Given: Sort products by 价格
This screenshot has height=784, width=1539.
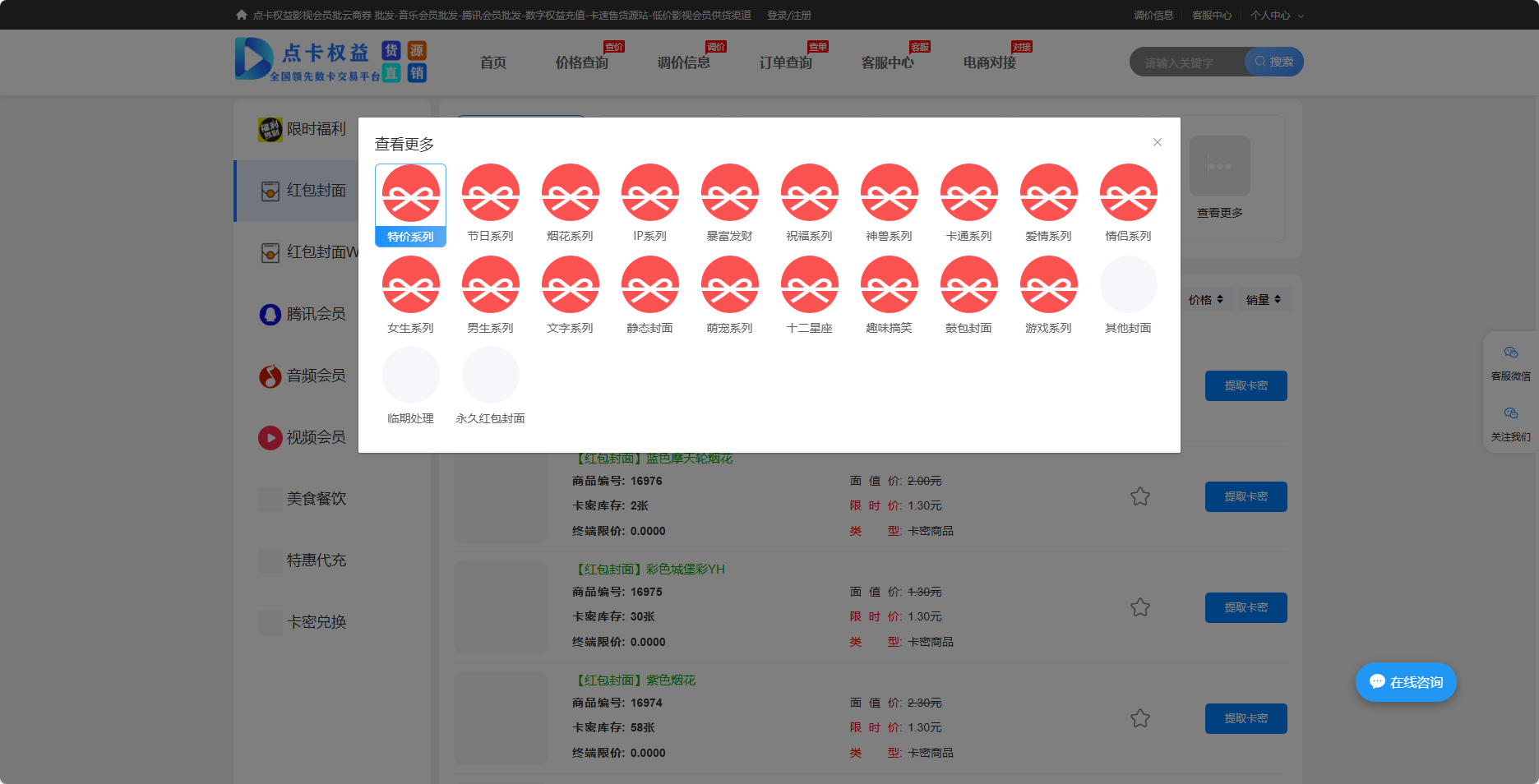Looking at the screenshot, I should coord(1205,300).
